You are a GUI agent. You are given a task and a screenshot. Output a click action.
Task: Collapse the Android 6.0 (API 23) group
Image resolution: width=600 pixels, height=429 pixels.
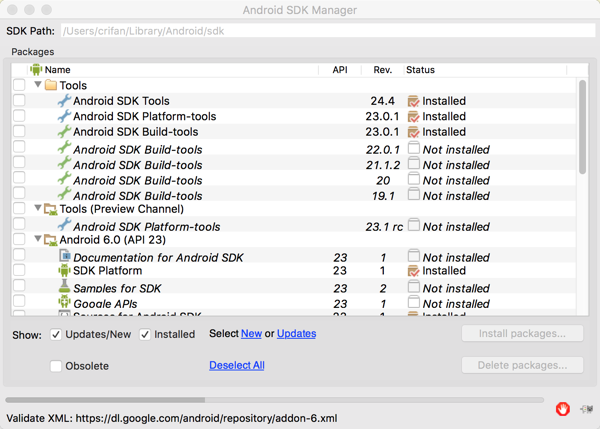(38, 239)
